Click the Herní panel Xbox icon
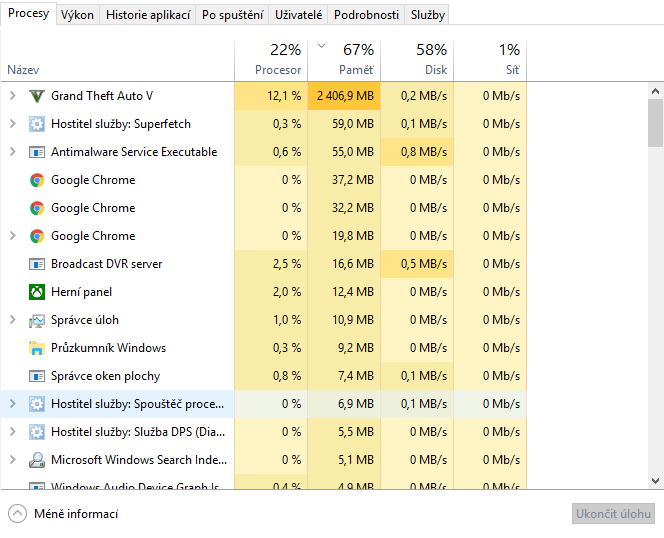This screenshot has width=664, height=538. [37, 292]
